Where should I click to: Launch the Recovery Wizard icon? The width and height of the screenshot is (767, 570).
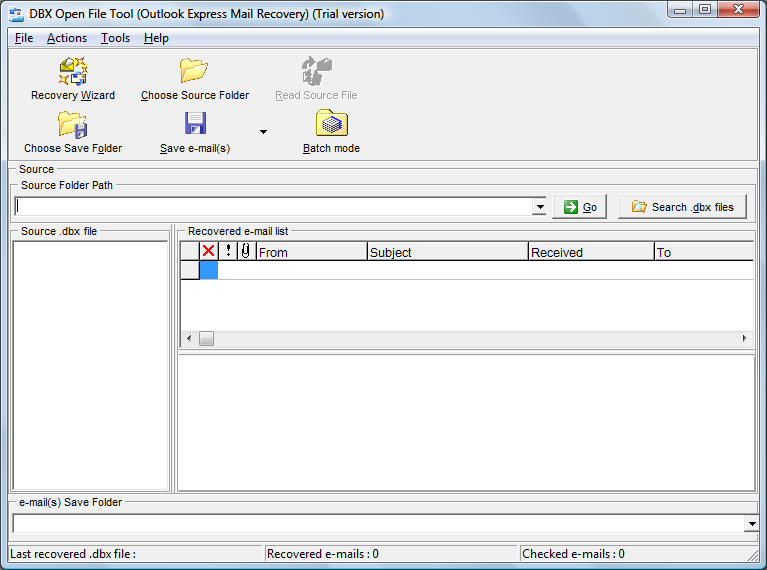click(x=73, y=71)
